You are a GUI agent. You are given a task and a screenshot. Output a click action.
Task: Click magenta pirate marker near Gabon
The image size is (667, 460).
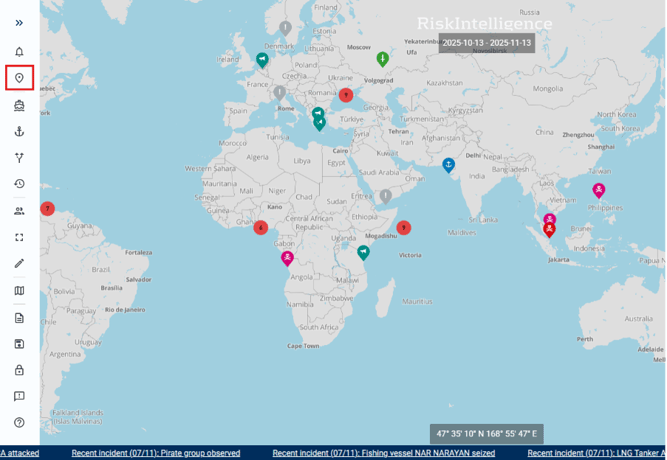[287, 258]
